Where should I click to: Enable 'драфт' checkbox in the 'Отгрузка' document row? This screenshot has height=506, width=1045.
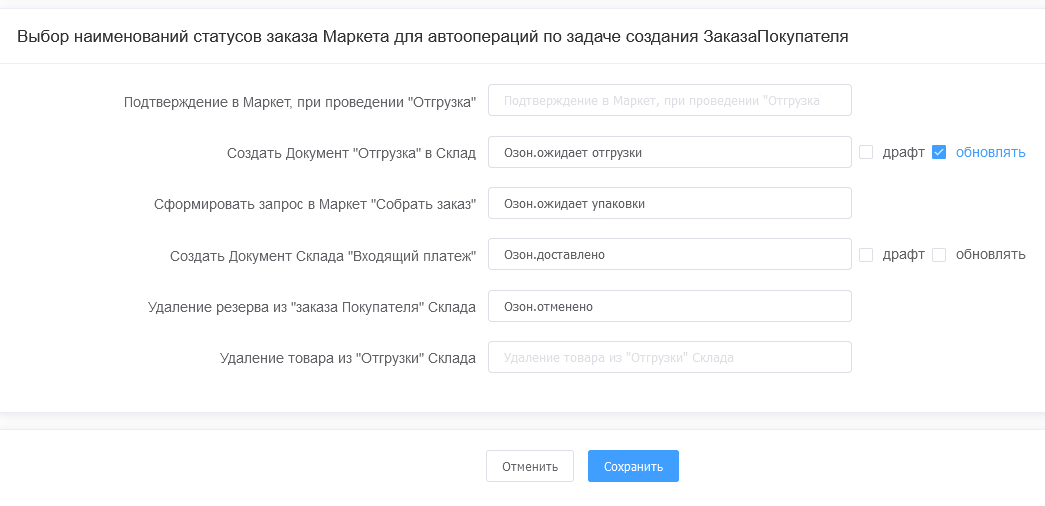point(866,153)
